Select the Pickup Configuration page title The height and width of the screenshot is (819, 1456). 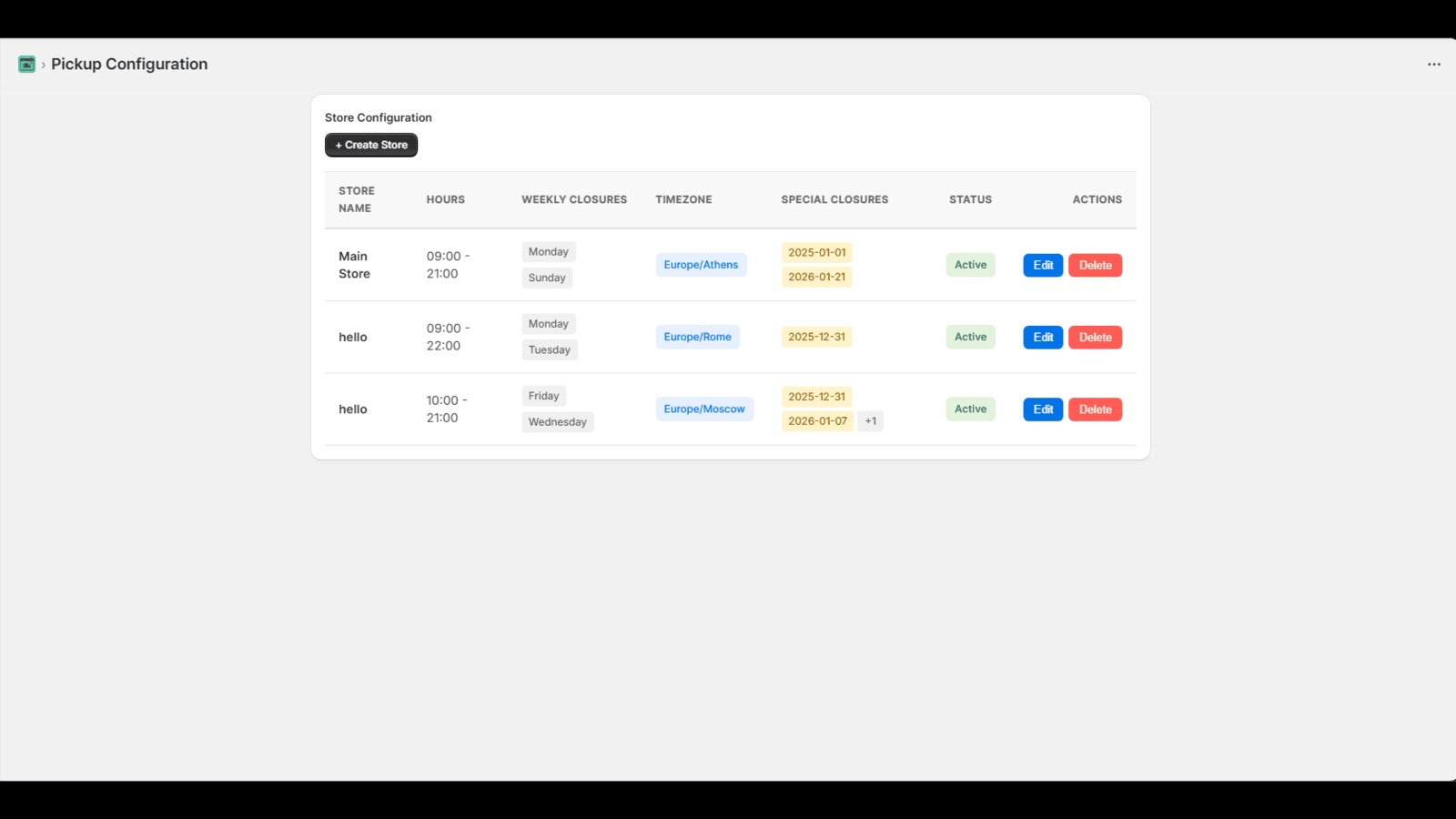[x=128, y=64]
